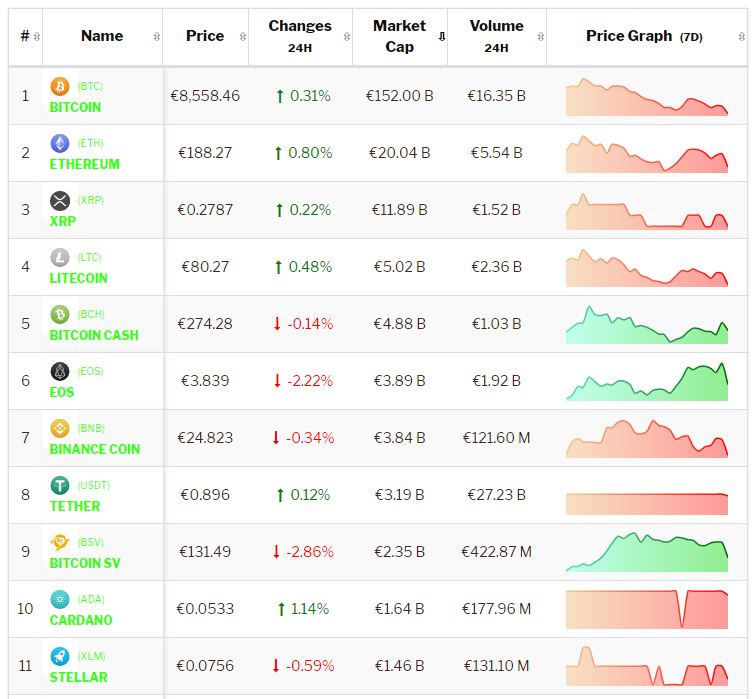The height and width of the screenshot is (699, 754).
Task: Click the Bitcoin orange logo icon
Action: (x=60, y=87)
